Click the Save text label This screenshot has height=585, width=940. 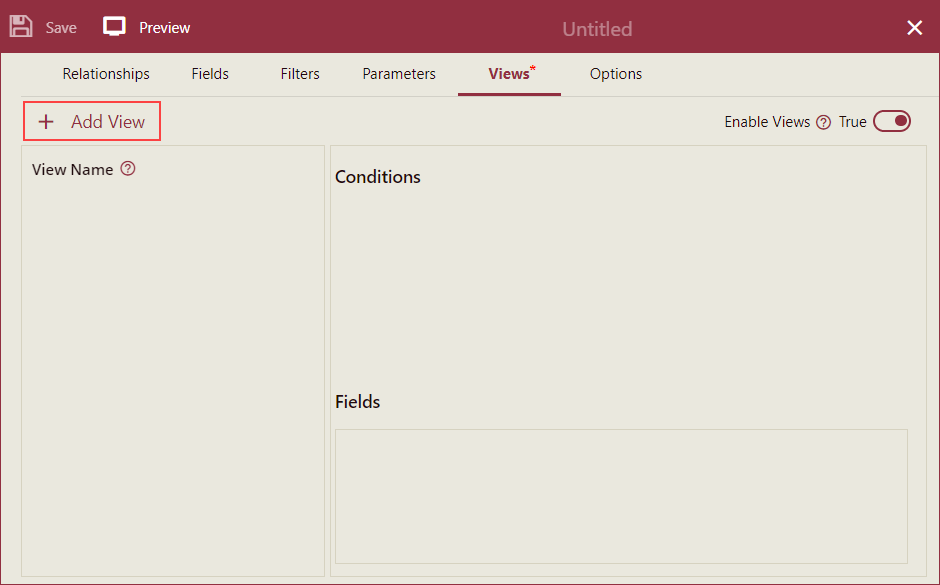(x=61, y=28)
